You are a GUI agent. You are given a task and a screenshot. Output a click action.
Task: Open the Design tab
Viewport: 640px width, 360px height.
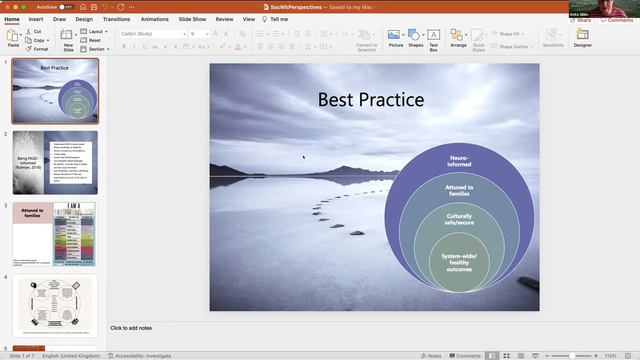click(x=84, y=19)
